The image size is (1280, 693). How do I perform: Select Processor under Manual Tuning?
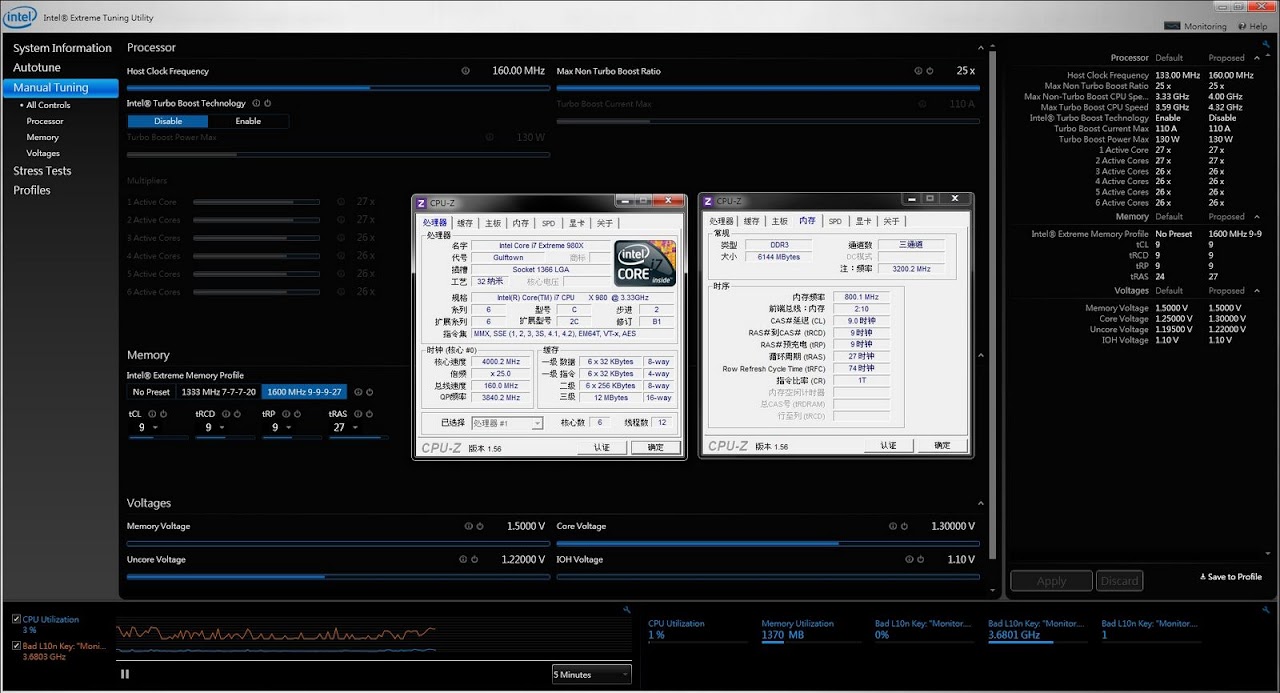point(45,121)
